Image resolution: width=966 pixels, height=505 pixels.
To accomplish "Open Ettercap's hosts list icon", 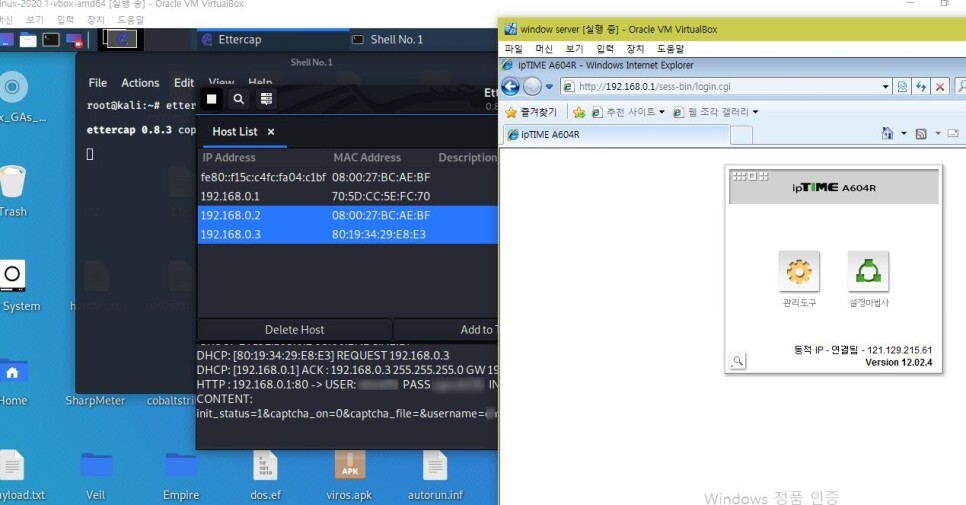I will click(266, 99).
